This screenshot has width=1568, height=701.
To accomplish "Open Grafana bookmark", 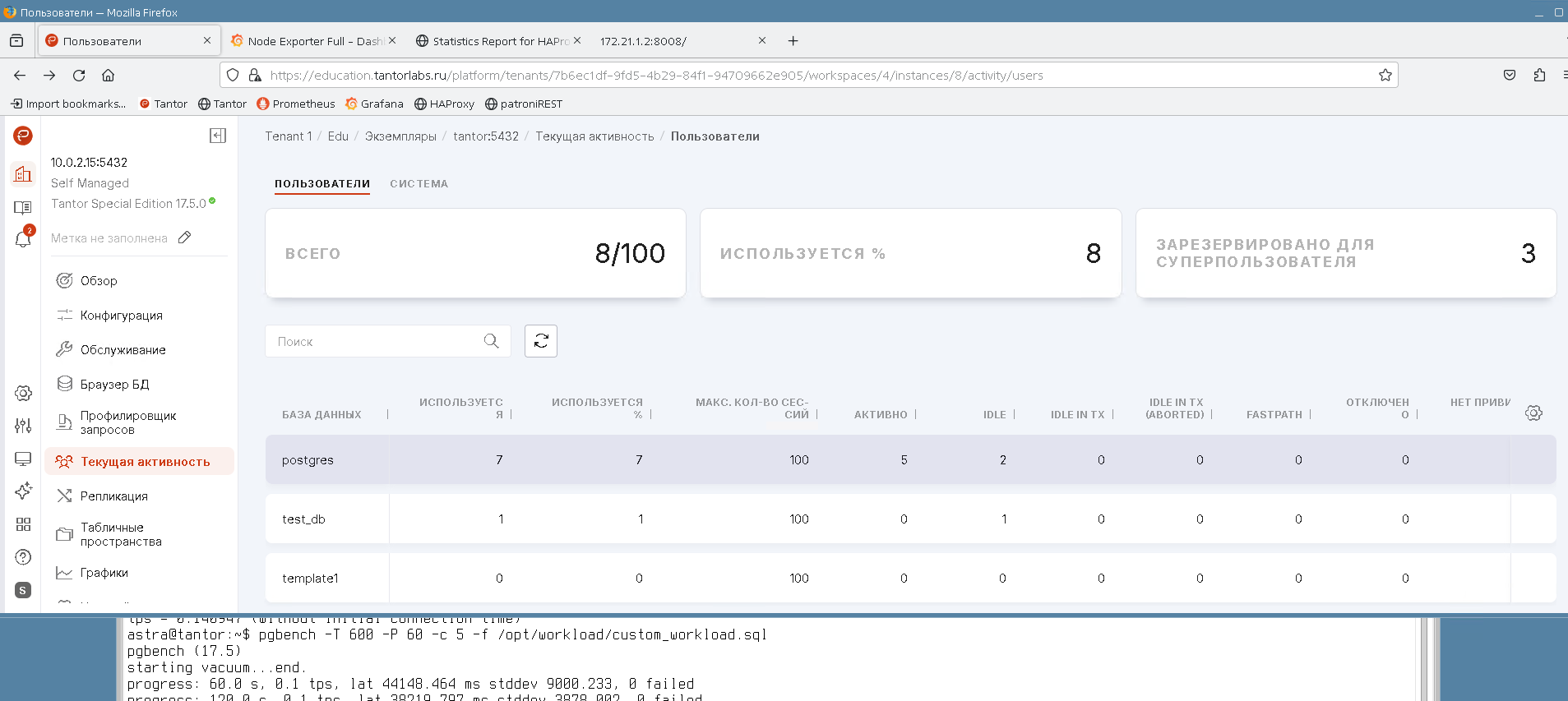I will click(x=374, y=104).
